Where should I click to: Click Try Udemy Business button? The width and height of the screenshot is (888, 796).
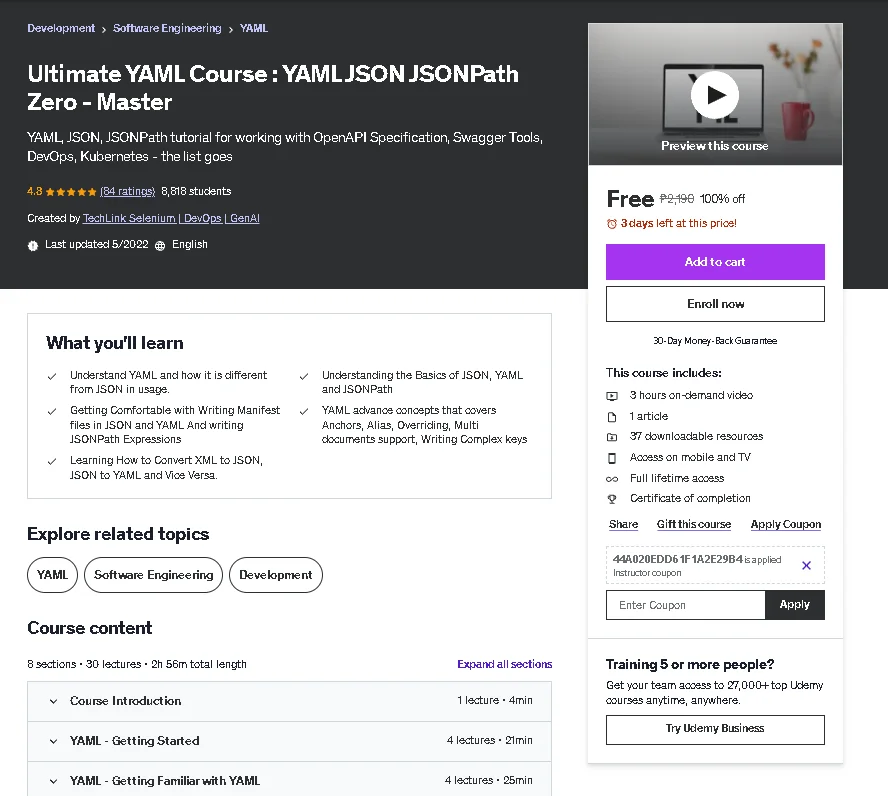click(715, 729)
